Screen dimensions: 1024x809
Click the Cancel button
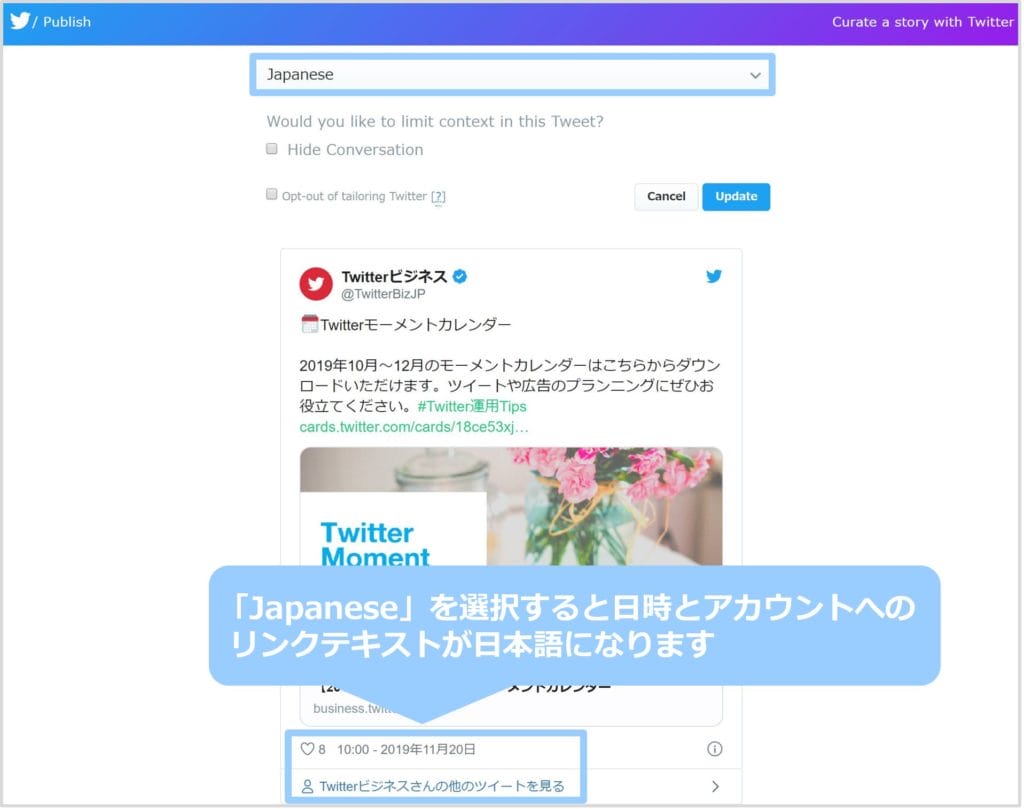665,197
